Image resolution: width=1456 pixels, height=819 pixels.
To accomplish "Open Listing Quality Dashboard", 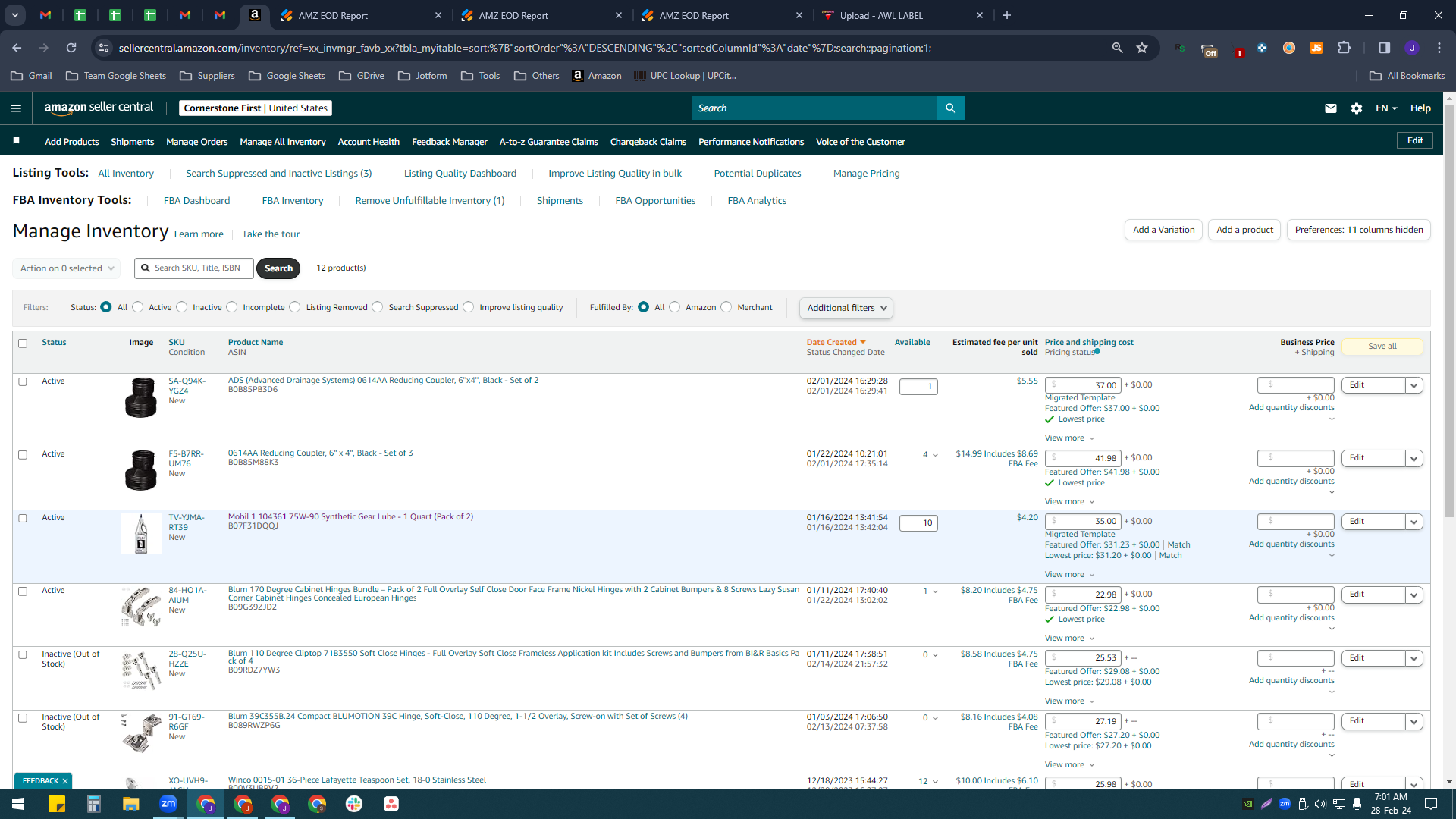I will click(x=460, y=174).
